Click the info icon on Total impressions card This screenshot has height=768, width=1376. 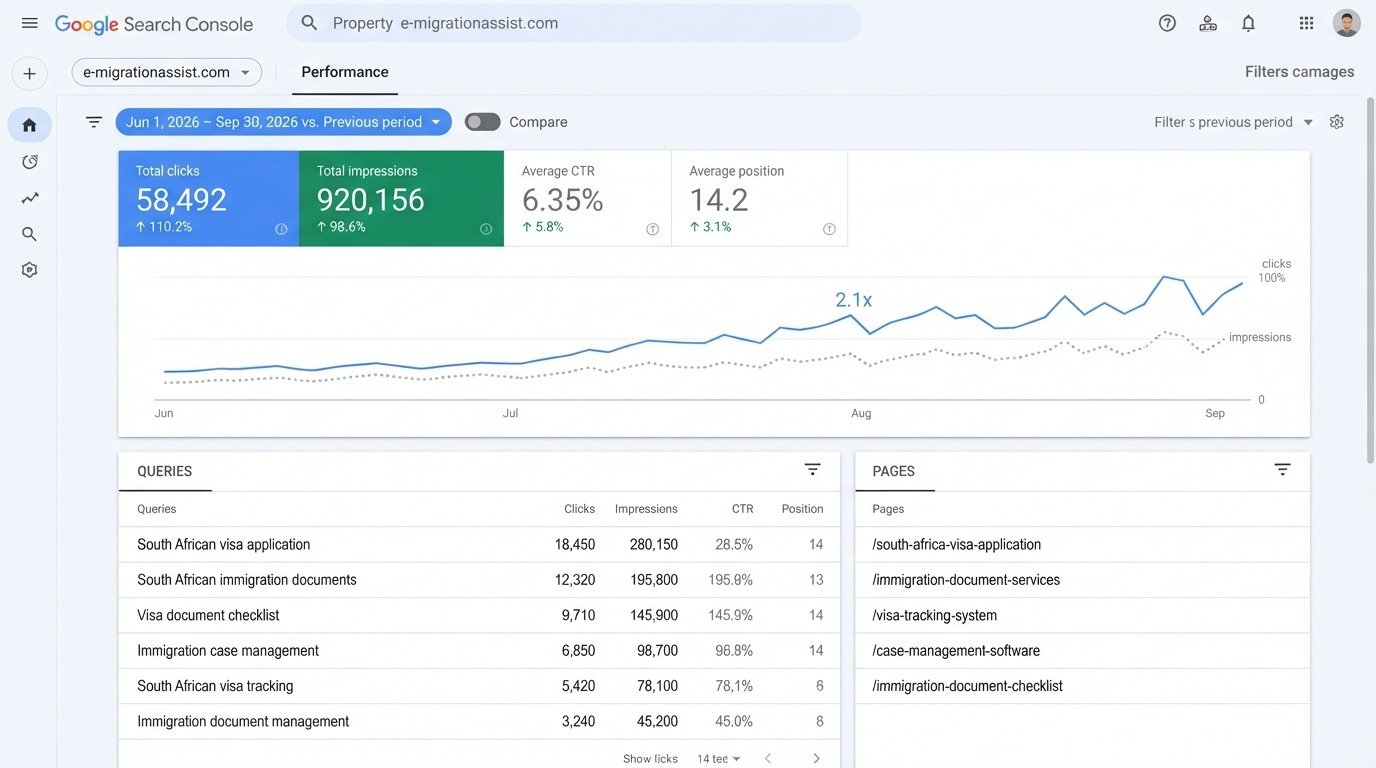point(486,229)
